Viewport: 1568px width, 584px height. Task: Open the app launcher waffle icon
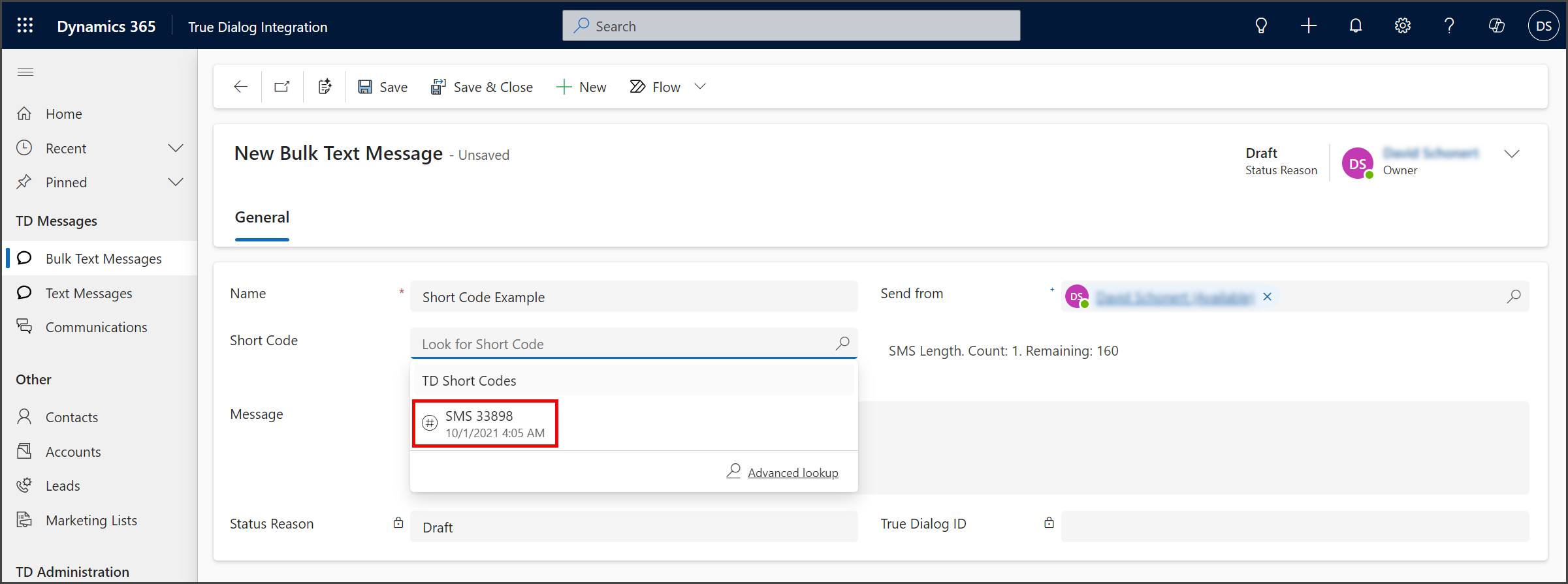point(25,26)
